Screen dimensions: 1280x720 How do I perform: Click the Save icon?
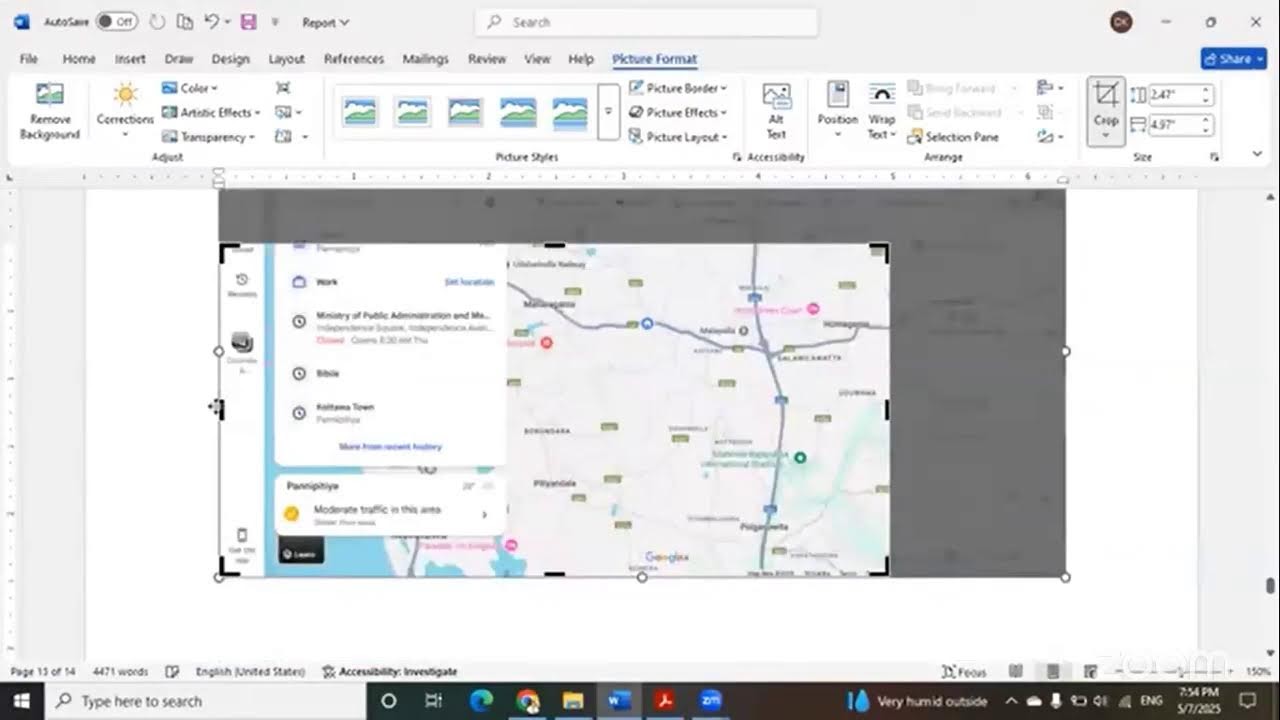(x=248, y=22)
